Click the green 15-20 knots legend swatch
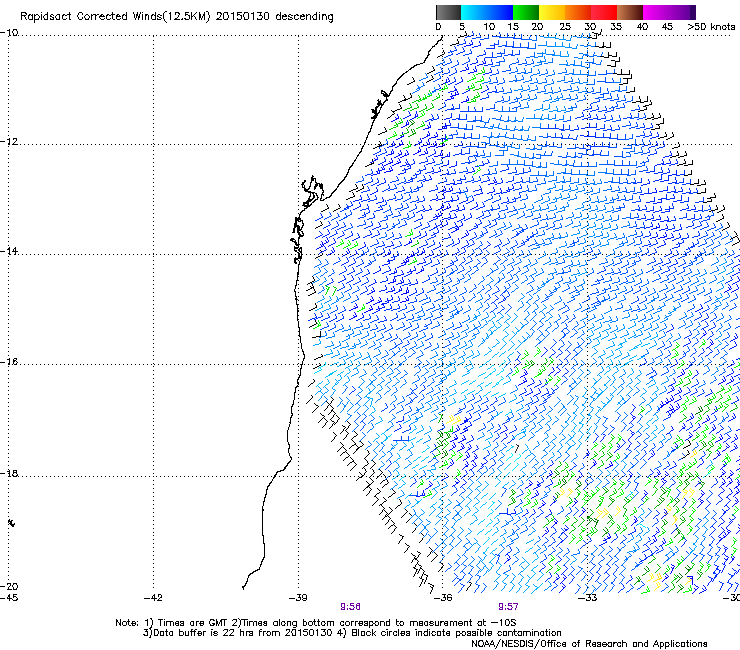Image resolution: width=740 pixels, height=650 pixels. (526, 12)
